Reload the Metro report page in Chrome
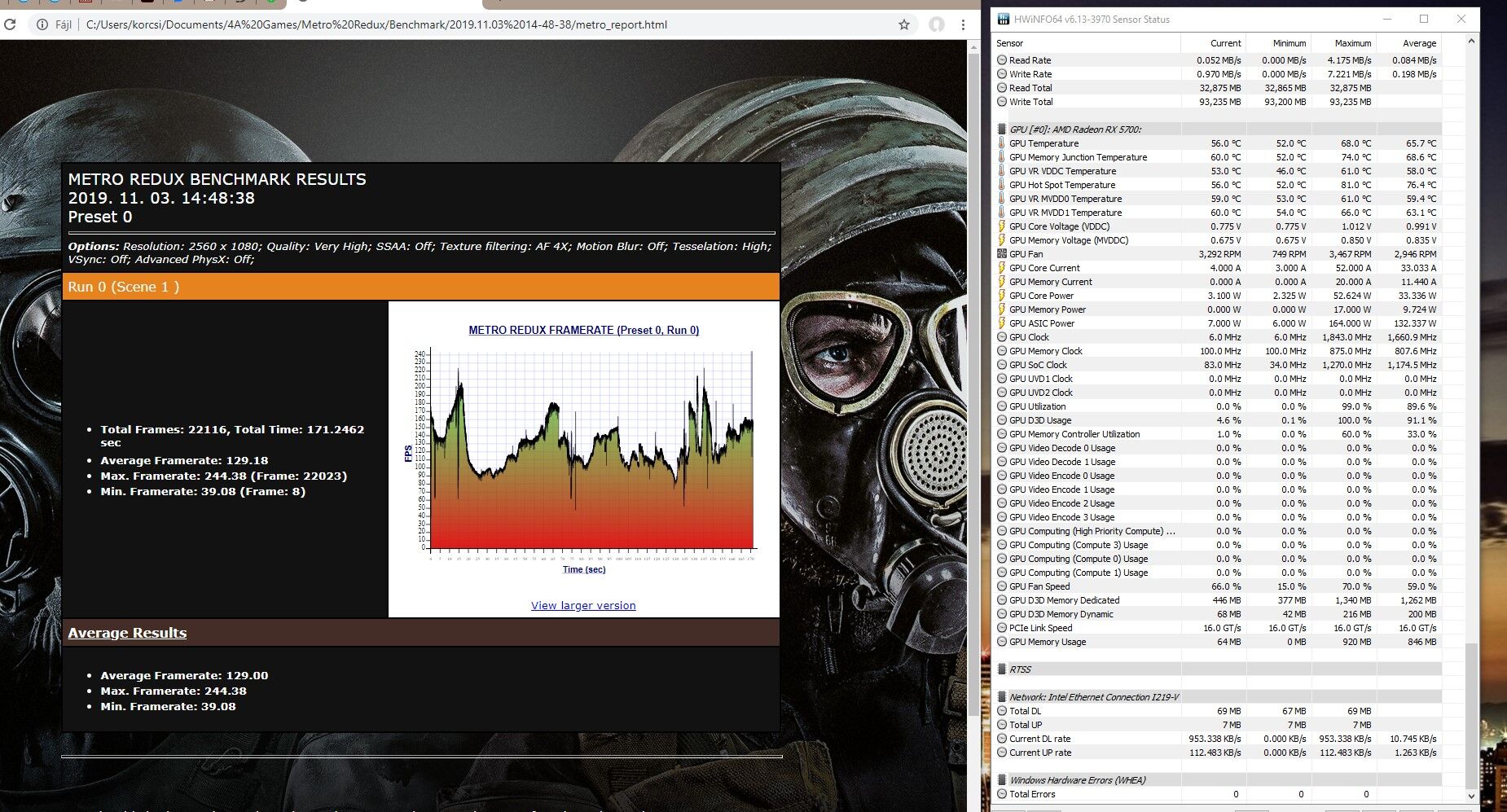This screenshot has width=1507, height=812. pos(10,24)
